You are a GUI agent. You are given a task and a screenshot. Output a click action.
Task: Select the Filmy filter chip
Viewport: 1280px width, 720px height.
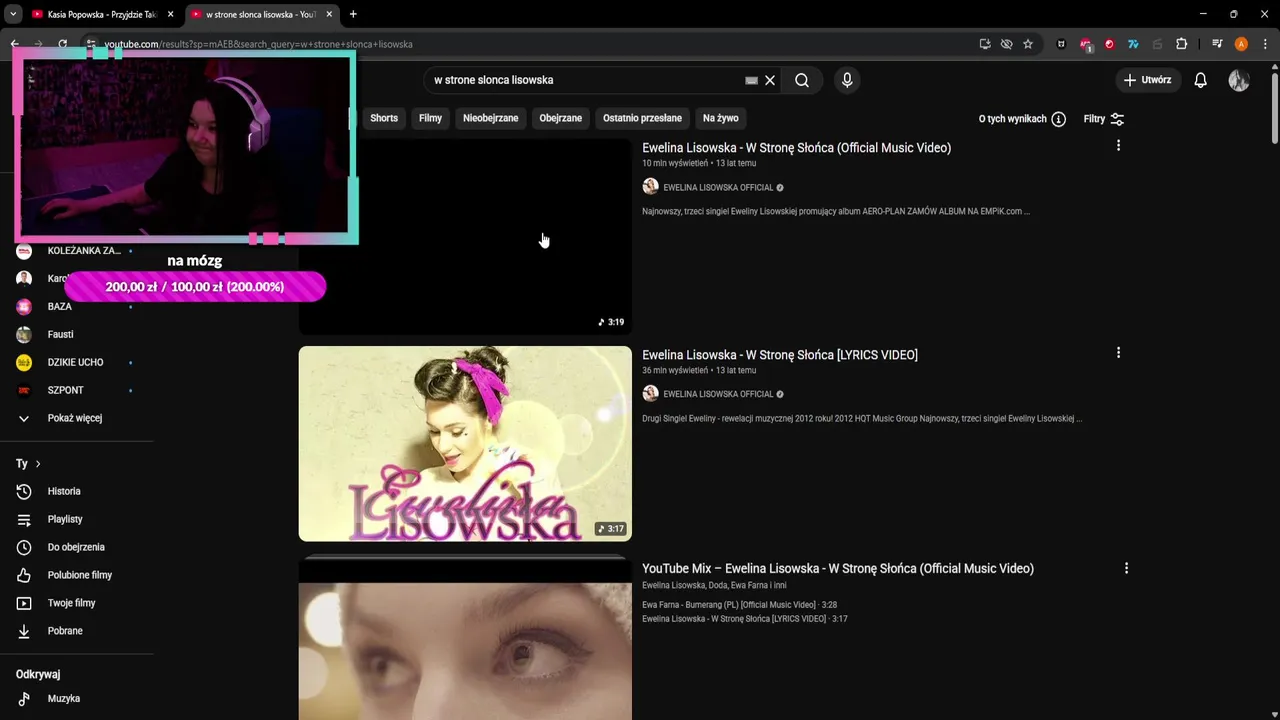pyautogui.click(x=430, y=118)
